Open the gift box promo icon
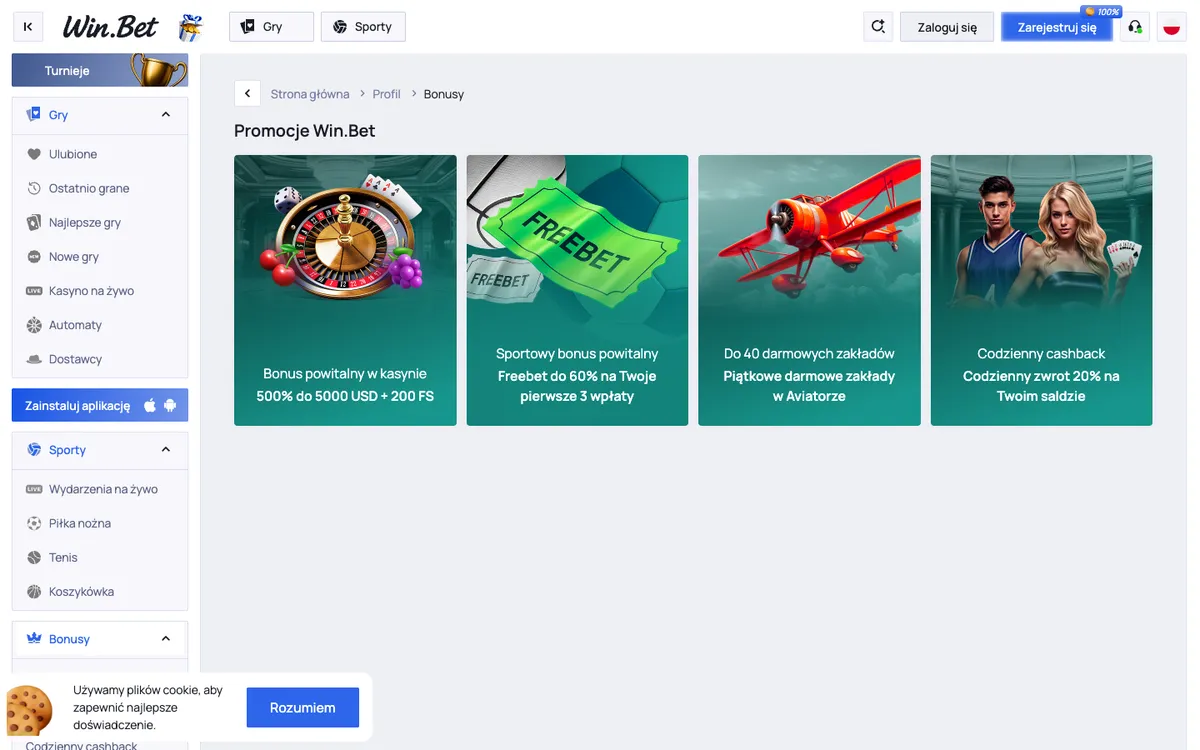1200x750 pixels. [190, 27]
